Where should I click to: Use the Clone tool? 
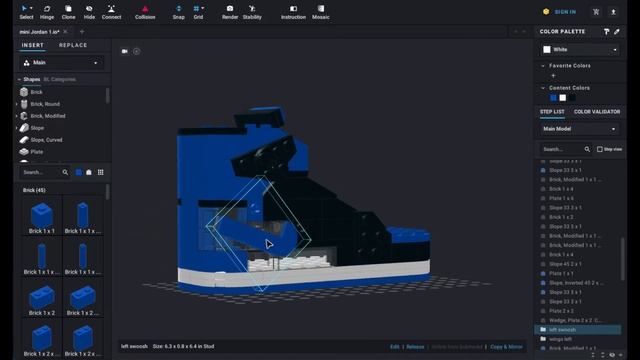pos(68,12)
